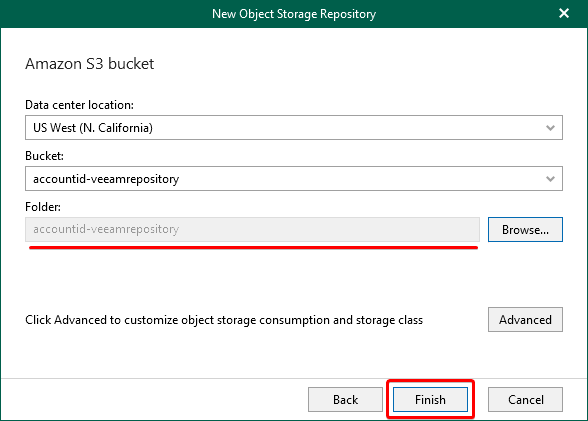Click the Bucket: label

(44, 156)
